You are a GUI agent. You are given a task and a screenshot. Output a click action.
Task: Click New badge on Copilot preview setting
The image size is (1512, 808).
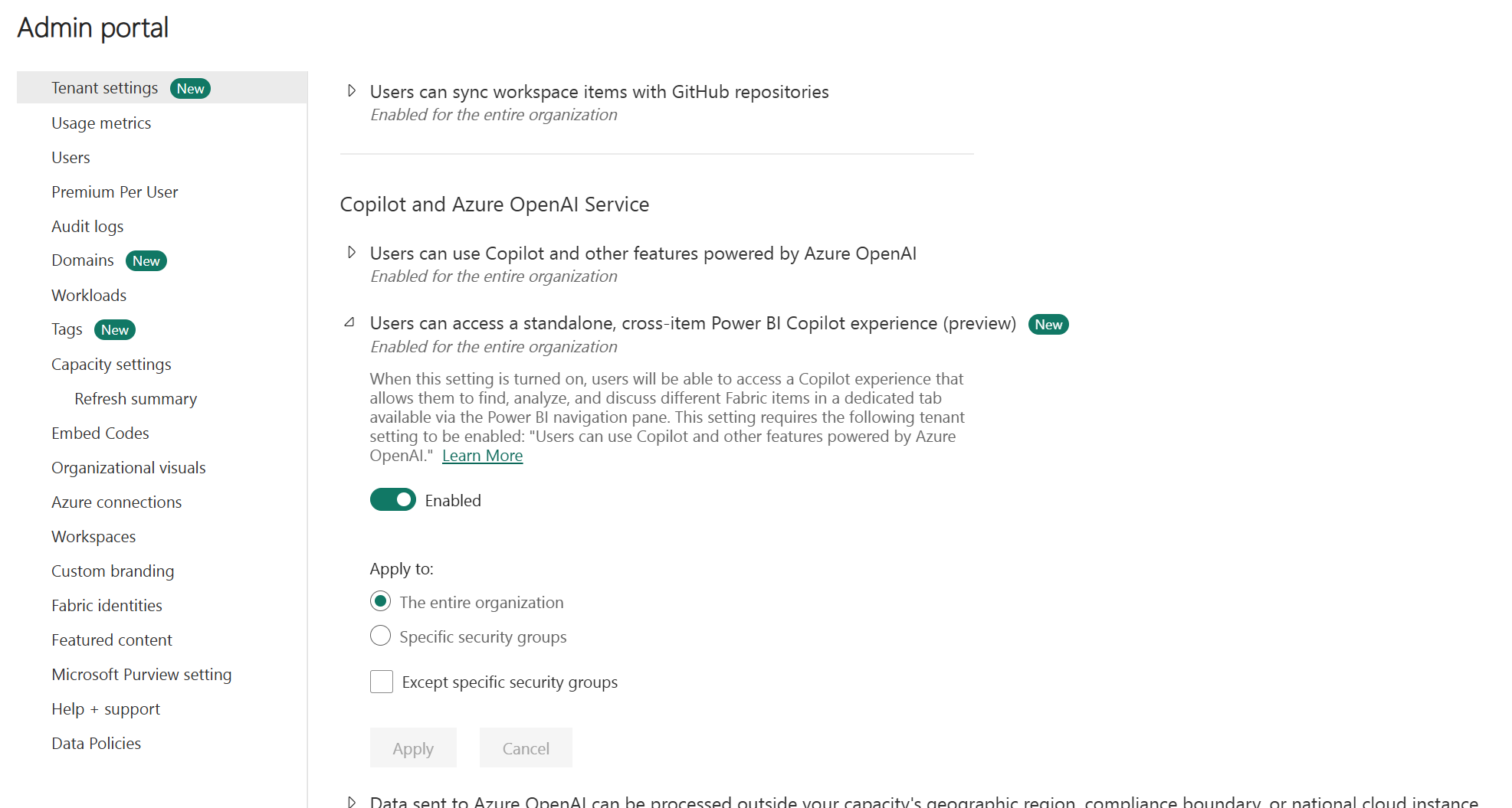click(x=1048, y=325)
